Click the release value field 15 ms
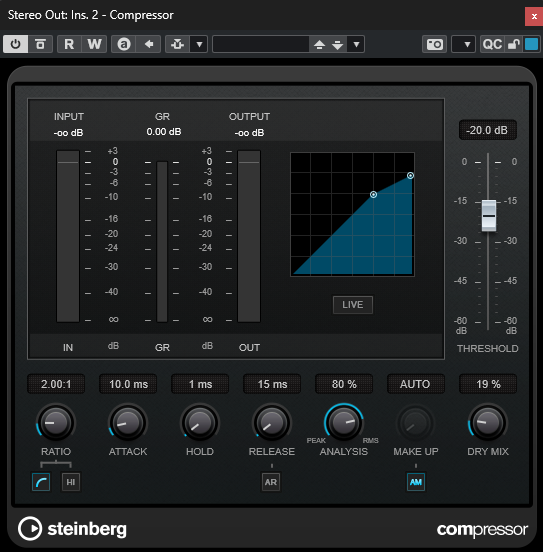The width and height of the screenshot is (543, 552). point(272,384)
